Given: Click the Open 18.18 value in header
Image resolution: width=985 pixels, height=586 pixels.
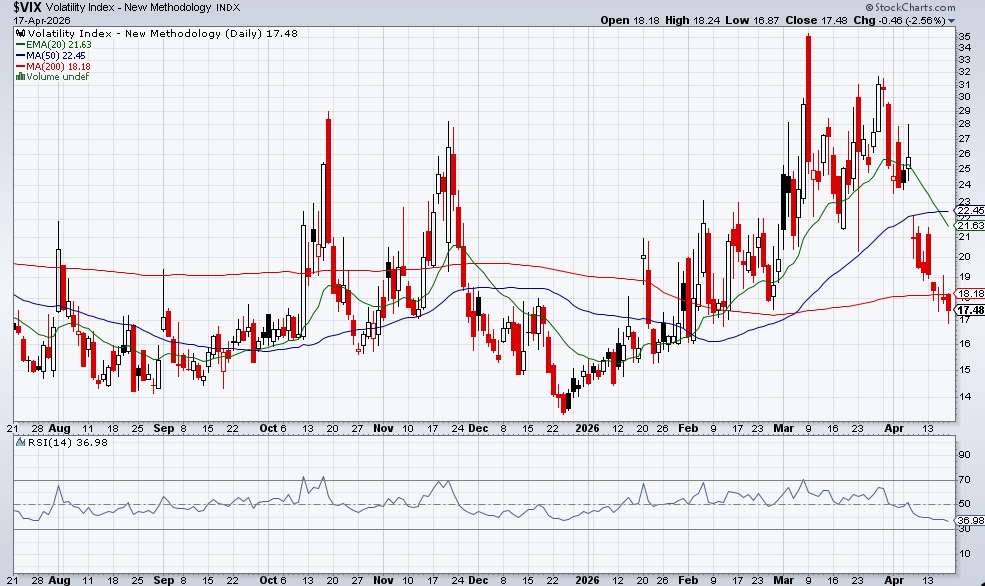Looking at the screenshot, I should click(x=627, y=20).
